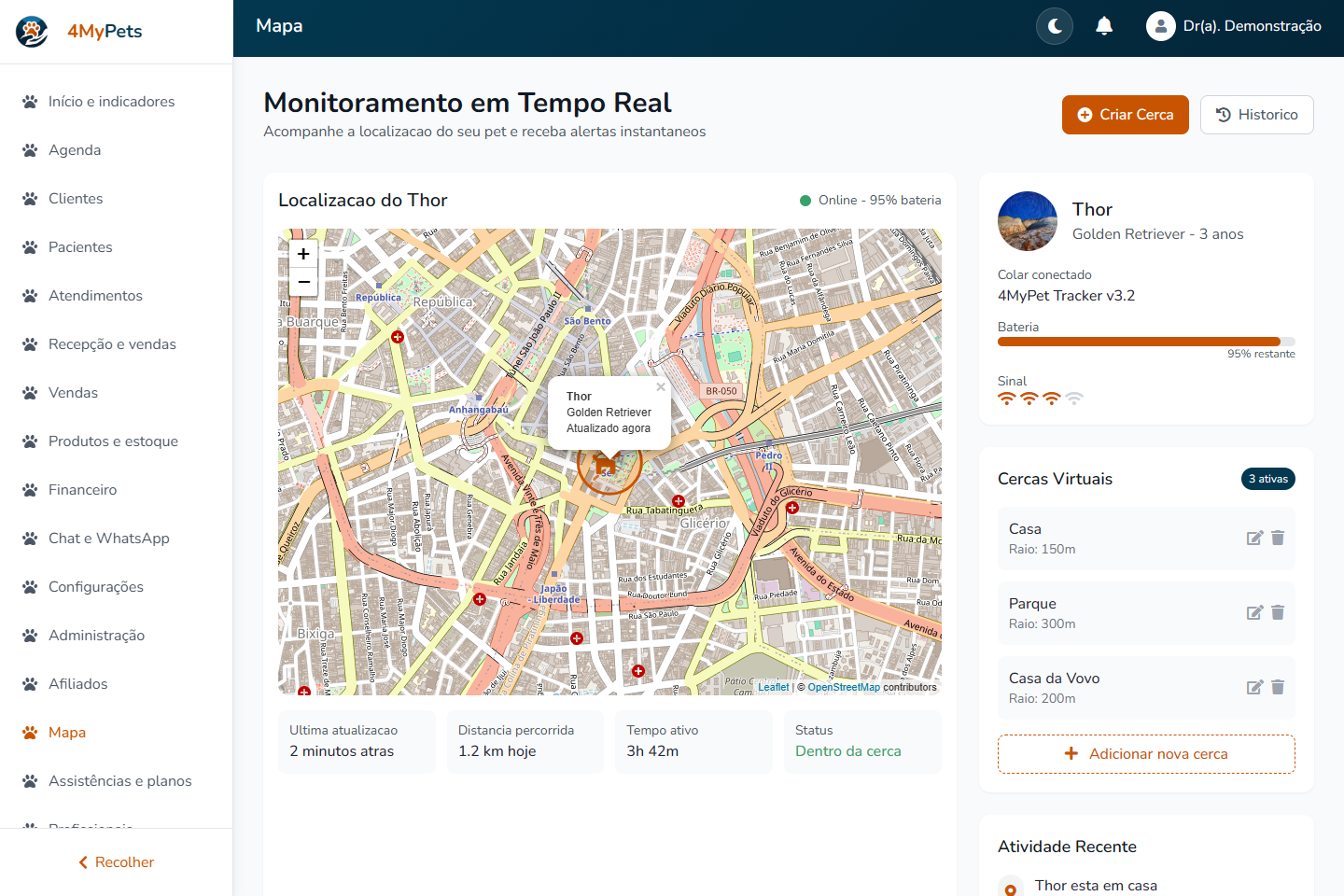Click the battery progress bar
The width and height of the screenshot is (1344, 896).
1146,342
